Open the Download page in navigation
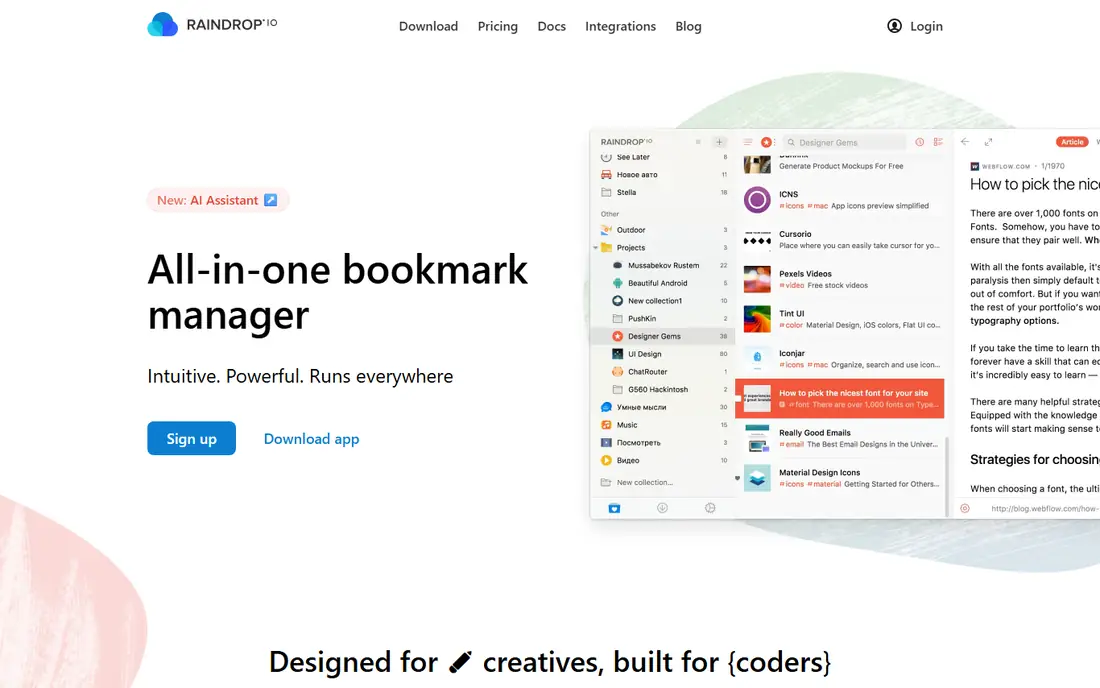Image resolution: width=1100 pixels, height=688 pixels. tap(428, 26)
